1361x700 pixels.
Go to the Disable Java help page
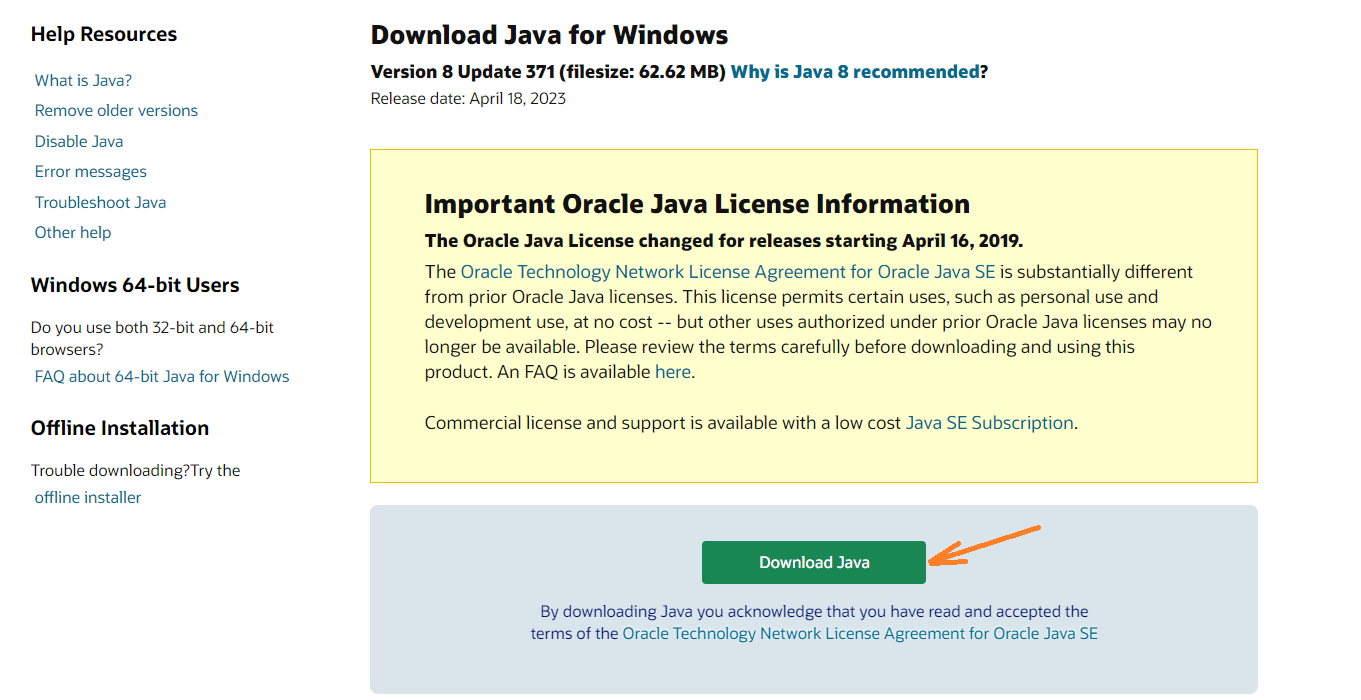(x=79, y=141)
